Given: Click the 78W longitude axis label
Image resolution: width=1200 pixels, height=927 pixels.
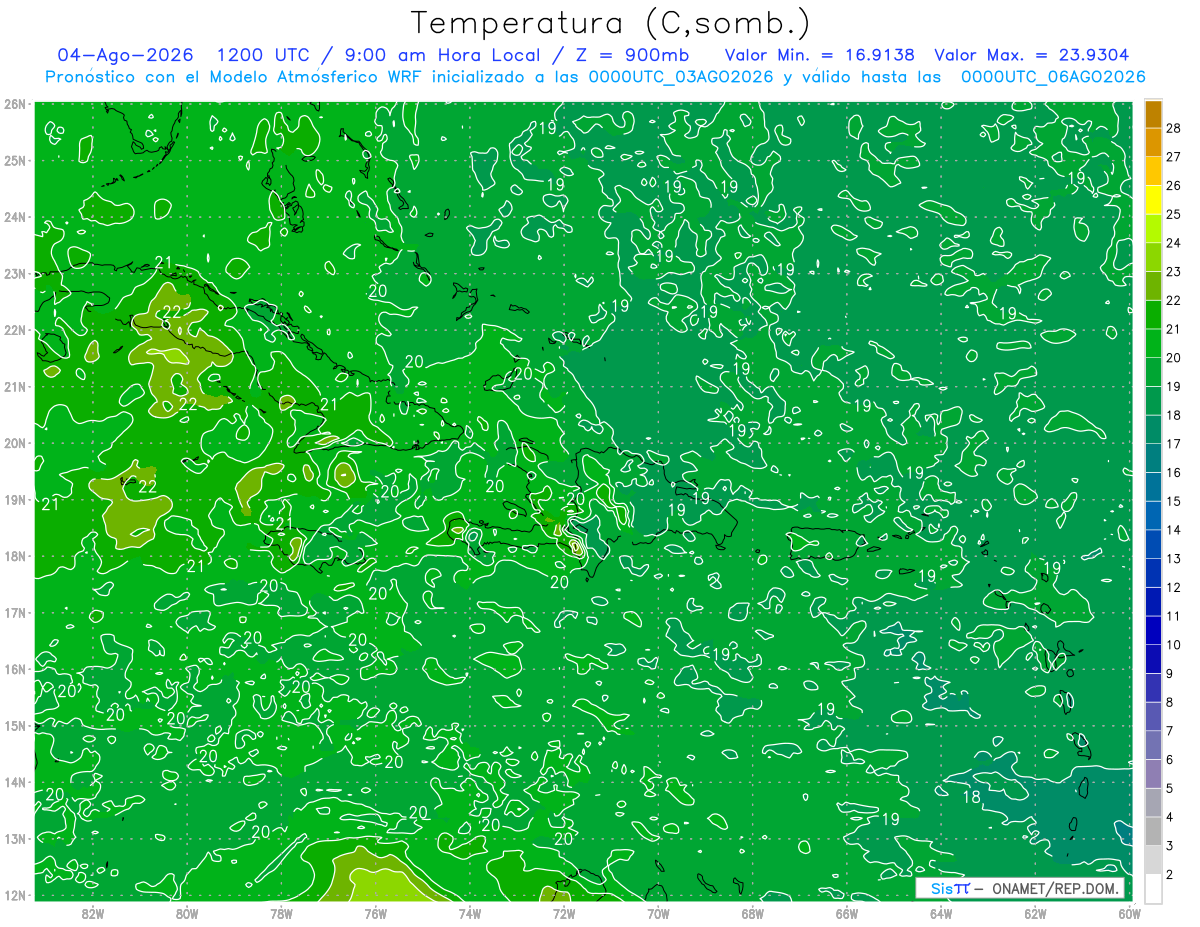Looking at the screenshot, I should [281, 913].
